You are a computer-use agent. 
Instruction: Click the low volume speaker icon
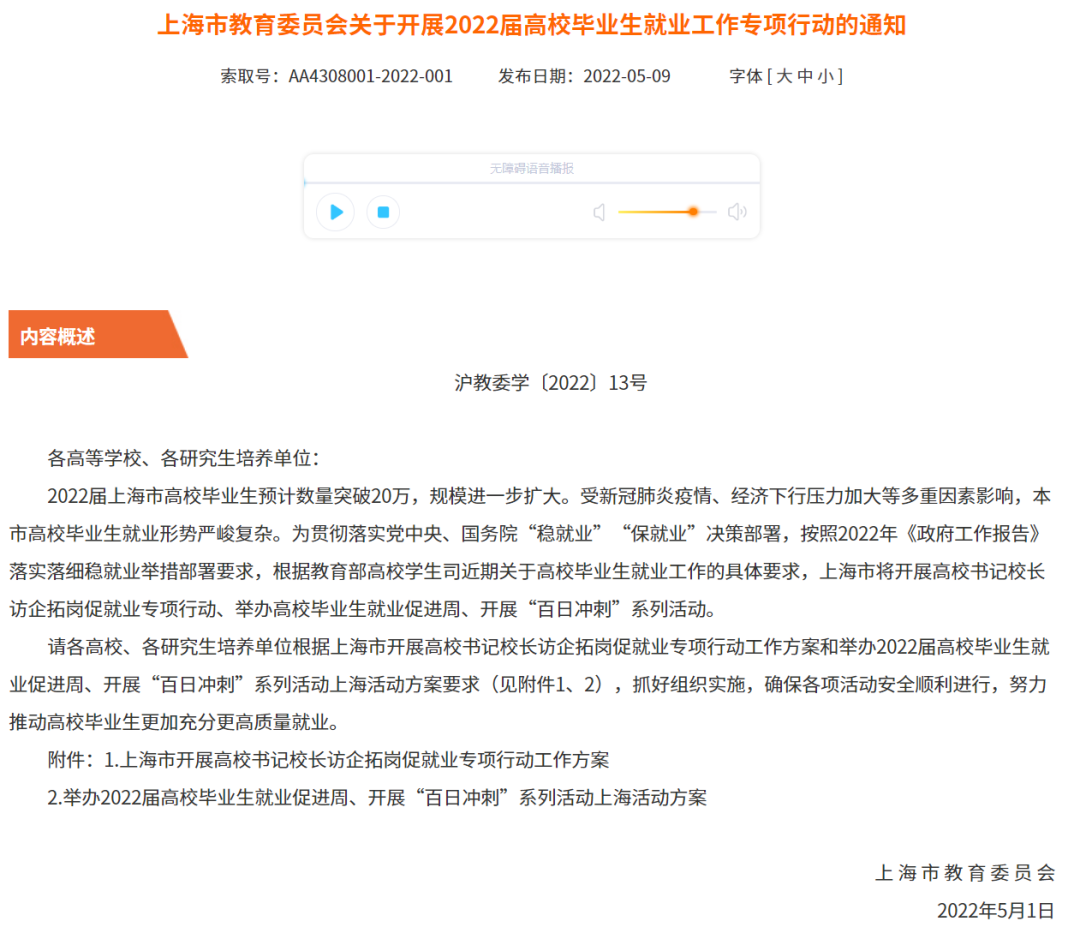tap(599, 212)
